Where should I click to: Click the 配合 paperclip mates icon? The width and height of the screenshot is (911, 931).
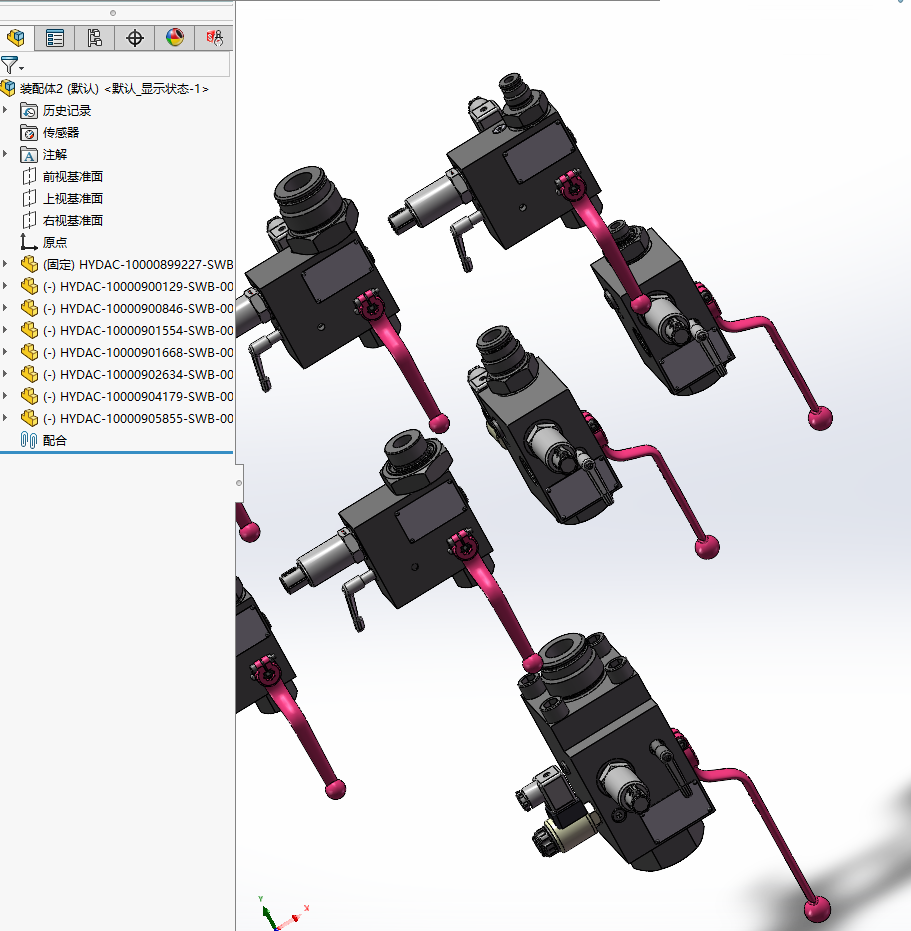29,440
